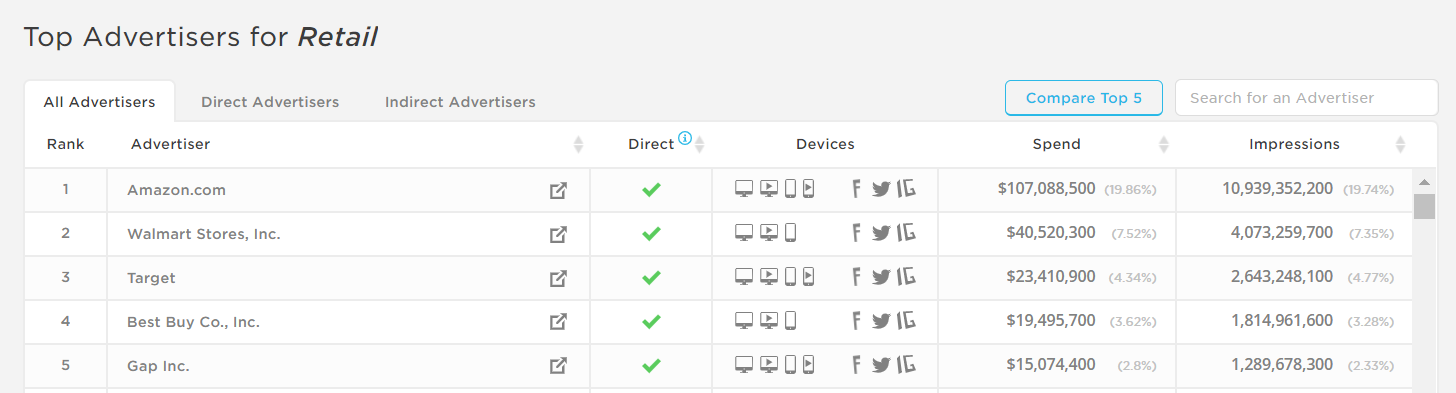
Task: Sort table by Spend column arrows
Action: 1163,145
